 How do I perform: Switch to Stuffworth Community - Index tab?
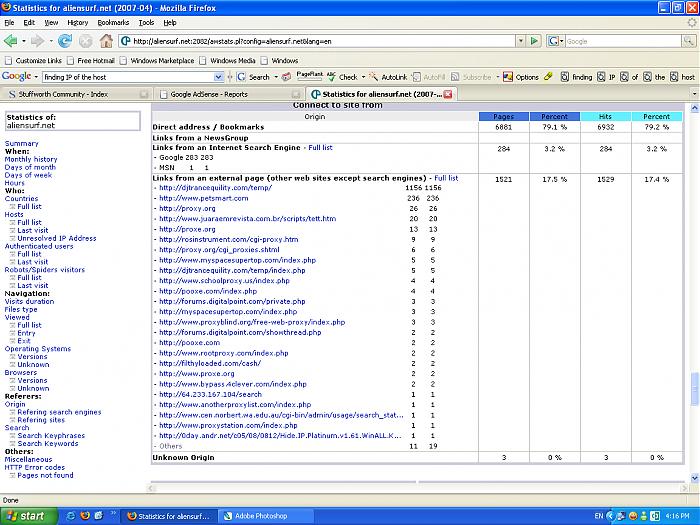click(76, 94)
